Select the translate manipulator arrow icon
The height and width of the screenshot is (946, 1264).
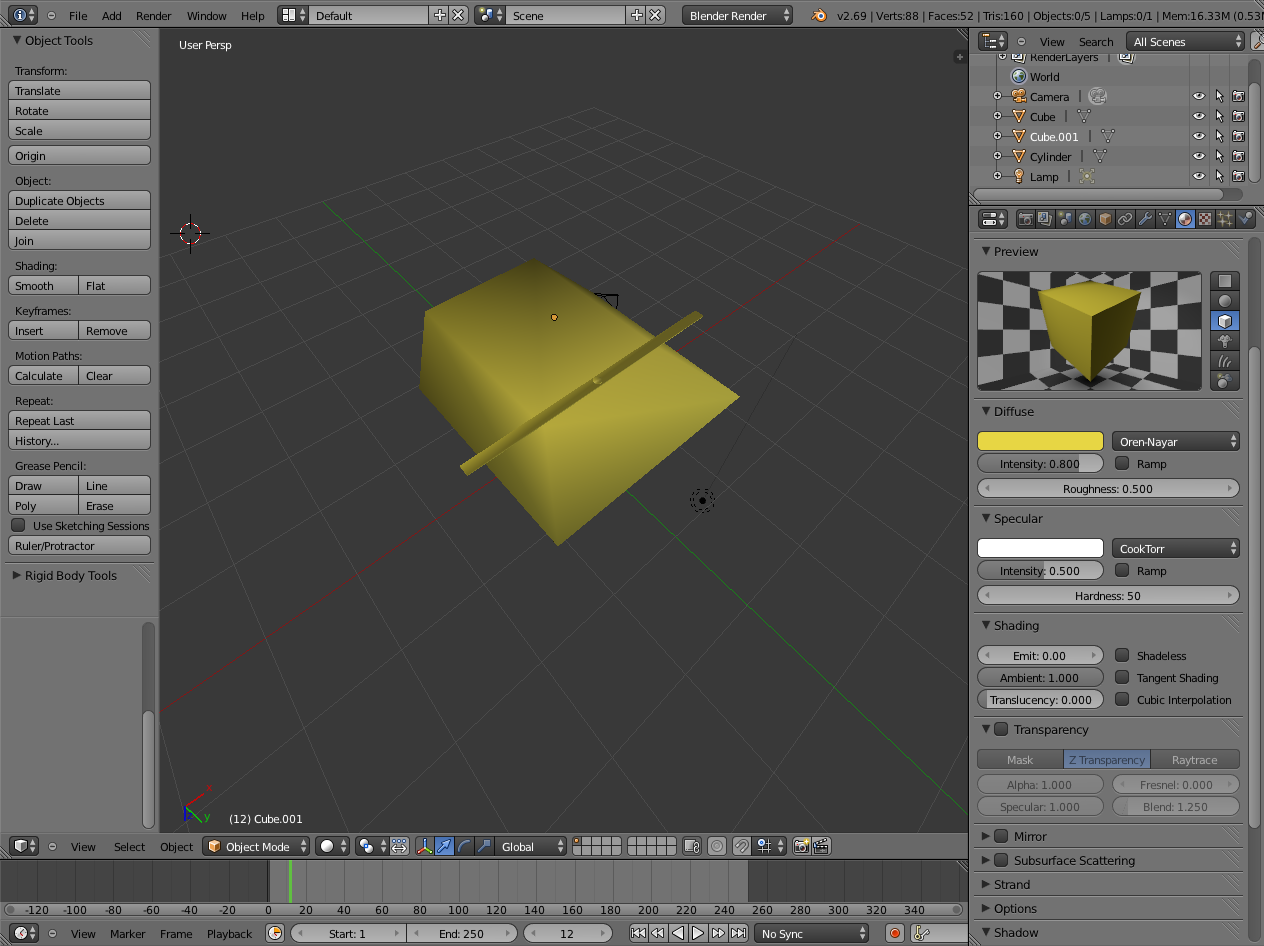point(445,846)
